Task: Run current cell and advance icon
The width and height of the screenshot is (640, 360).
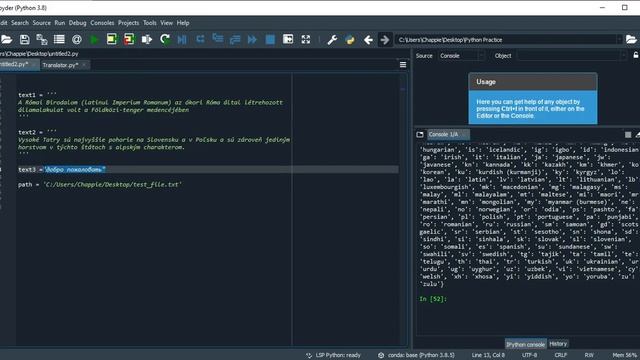Action: point(129,40)
